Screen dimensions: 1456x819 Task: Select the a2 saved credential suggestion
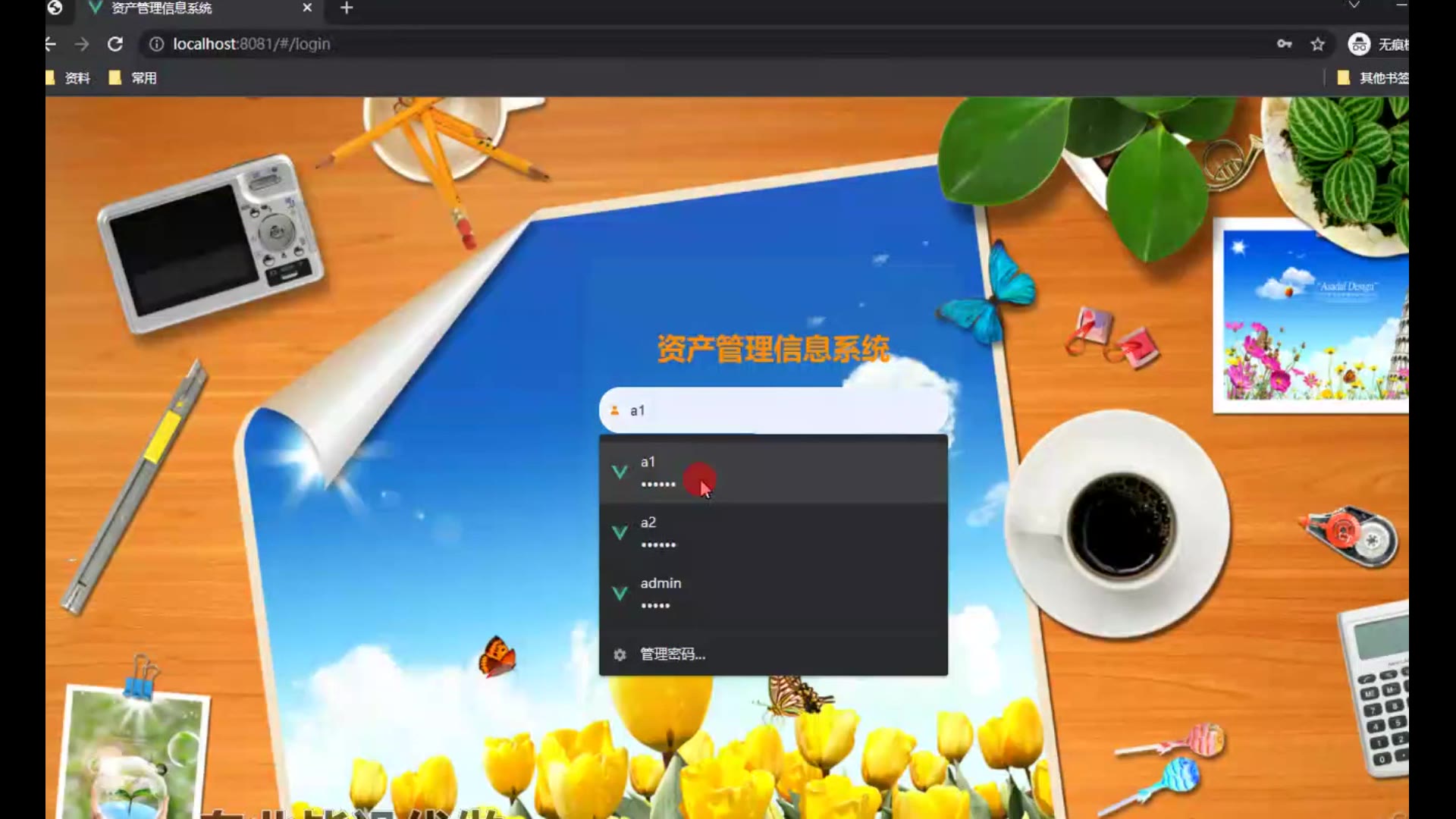pos(773,532)
